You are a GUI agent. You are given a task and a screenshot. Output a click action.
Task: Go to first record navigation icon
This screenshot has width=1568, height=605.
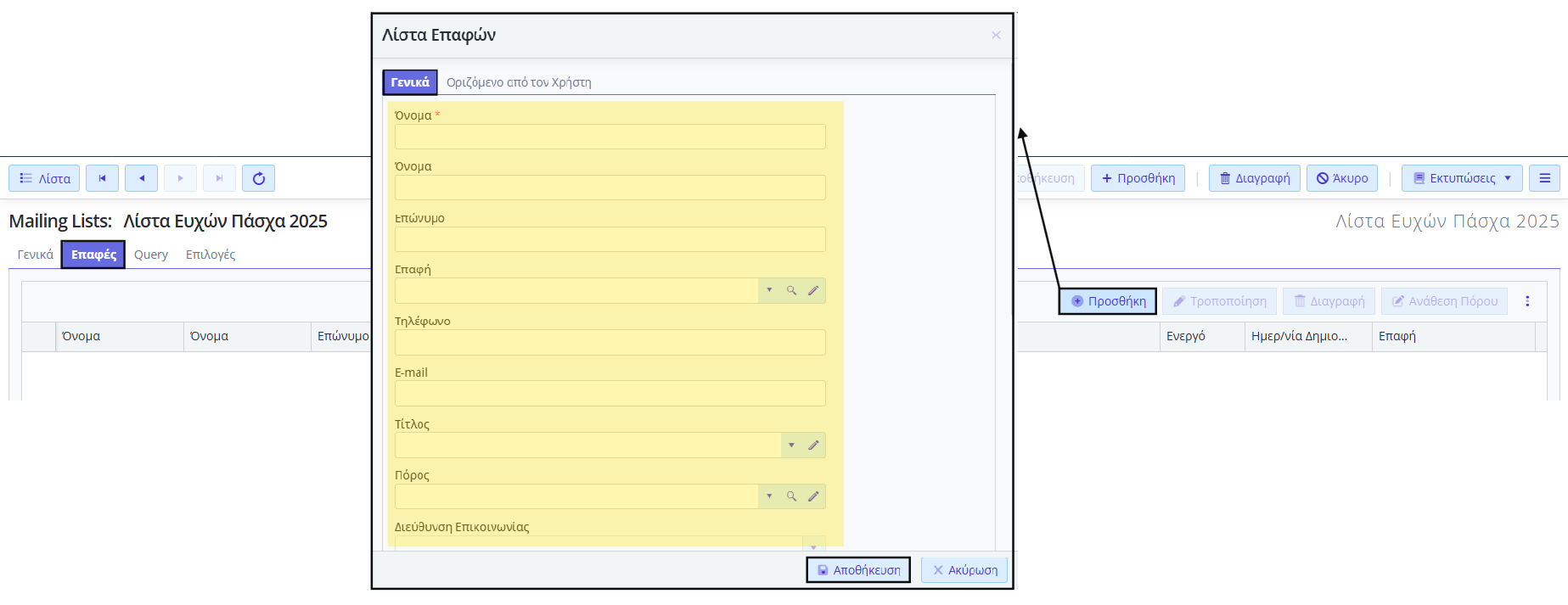(x=102, y=178)
